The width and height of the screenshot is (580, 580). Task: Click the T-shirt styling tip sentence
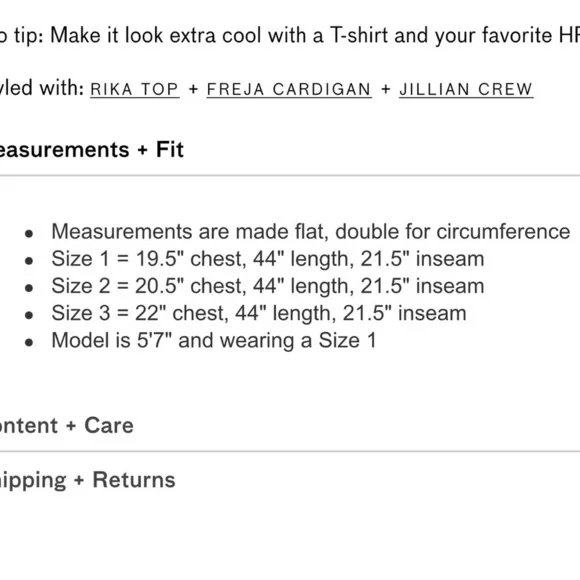290,36
